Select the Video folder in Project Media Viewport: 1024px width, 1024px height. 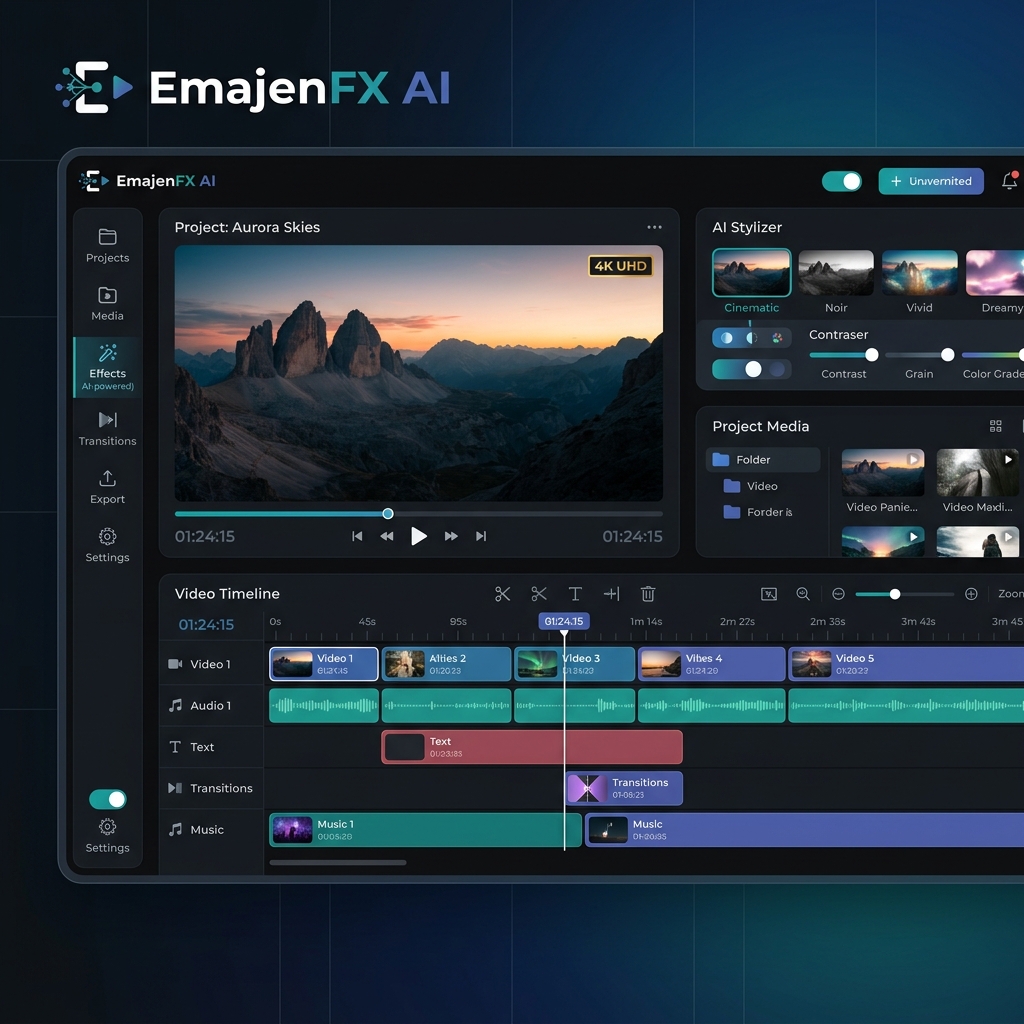[x=751, y=487]
